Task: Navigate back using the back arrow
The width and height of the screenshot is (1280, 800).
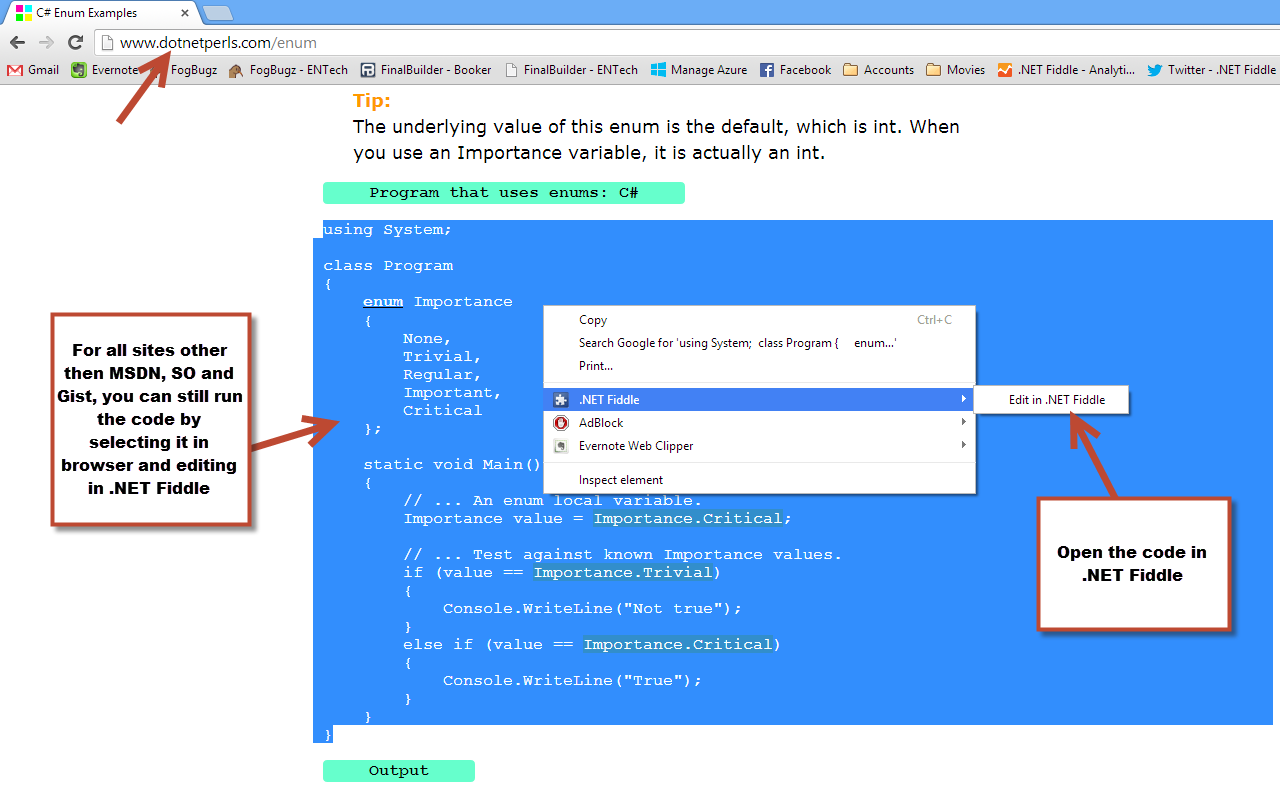Action: coord(17,43)
